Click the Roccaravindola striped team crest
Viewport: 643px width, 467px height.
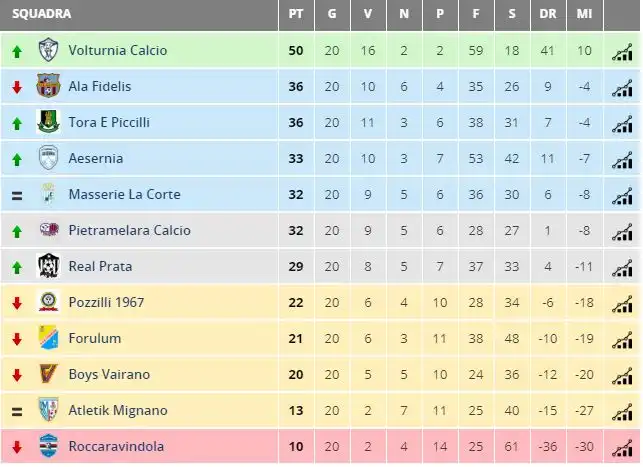(48, 445)
